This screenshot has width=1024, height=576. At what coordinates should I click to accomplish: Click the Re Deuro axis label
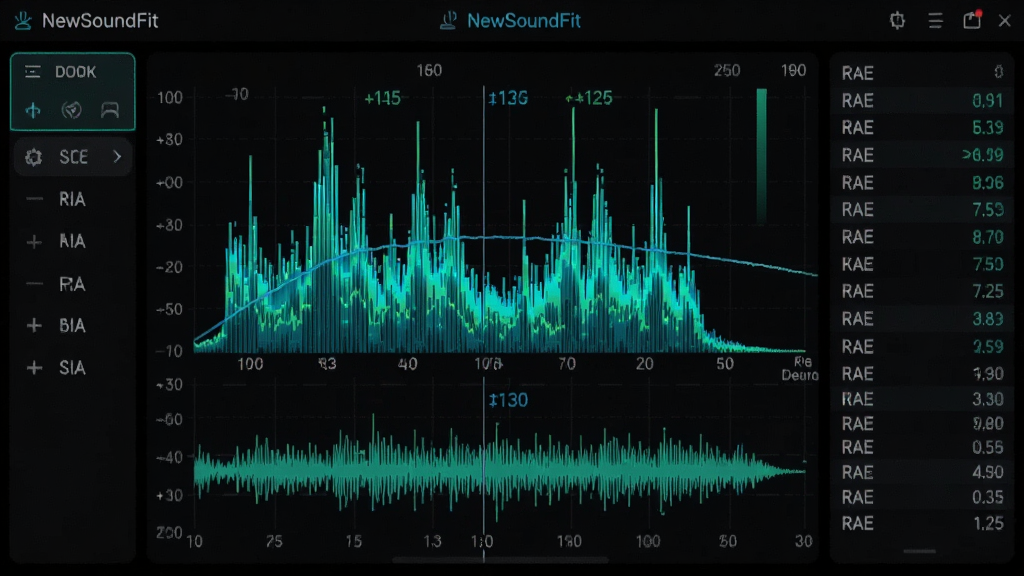click(800, 368)
